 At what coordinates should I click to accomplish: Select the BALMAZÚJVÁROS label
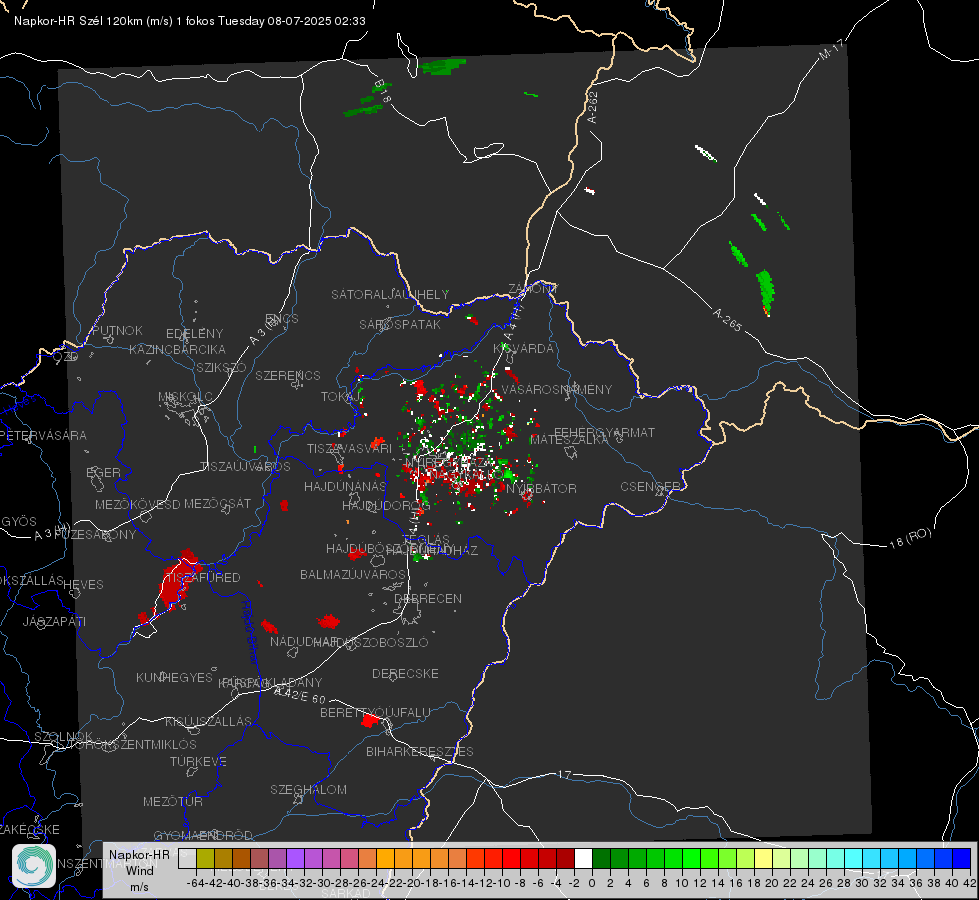(x=353, y=575)
